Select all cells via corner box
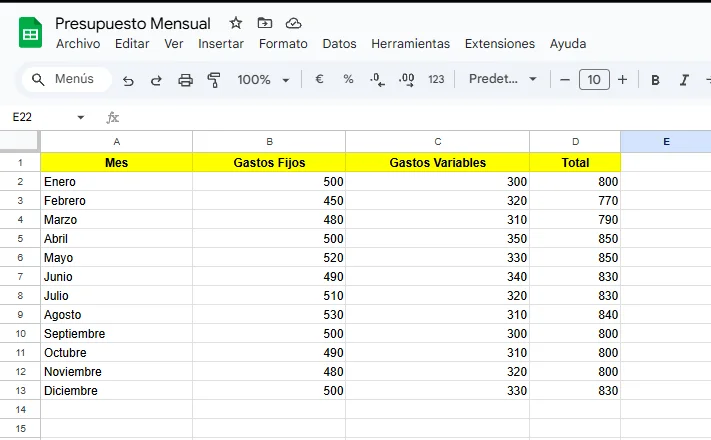This screenshot has height=440, width=711. click(x=19, y=141)
